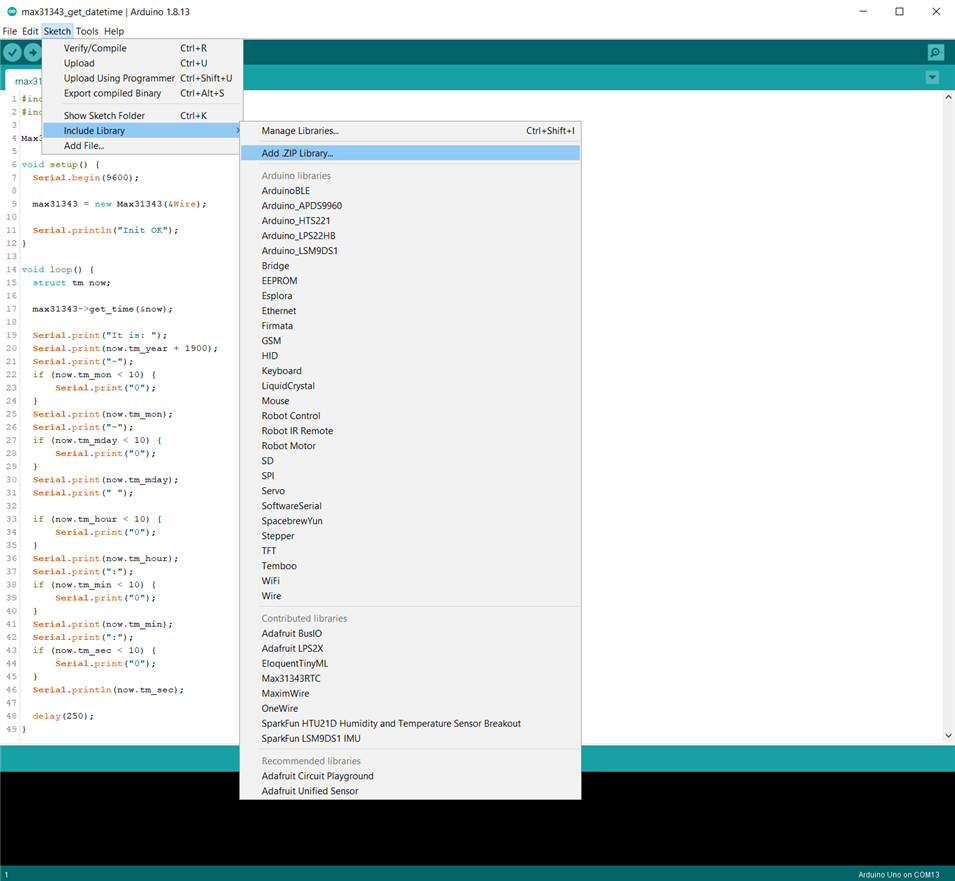Image resolution: width=955 pixels, height=881 pixels.
Task: Select Add .ZIP Library option
Action: tap(297, 153)
